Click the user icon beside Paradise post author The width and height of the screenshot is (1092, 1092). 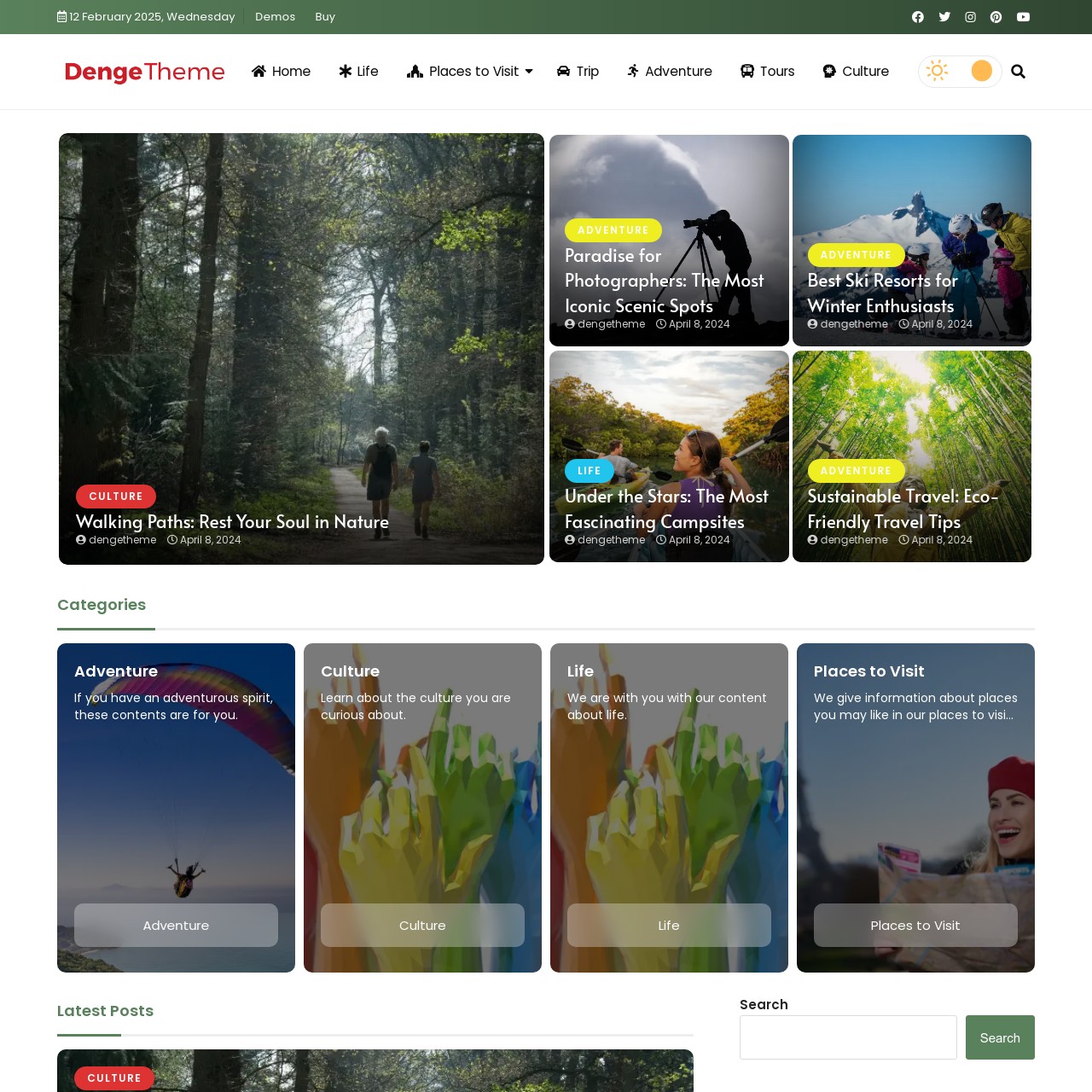click(x=570, y=324)
